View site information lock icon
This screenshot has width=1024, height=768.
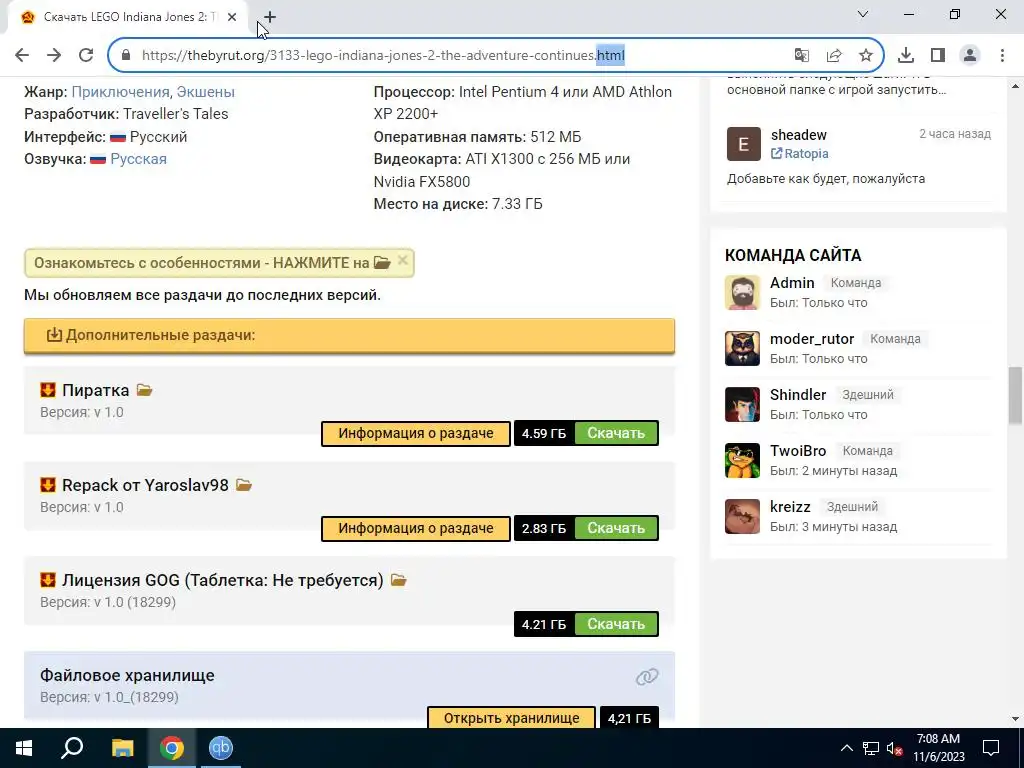coord(127,55)
